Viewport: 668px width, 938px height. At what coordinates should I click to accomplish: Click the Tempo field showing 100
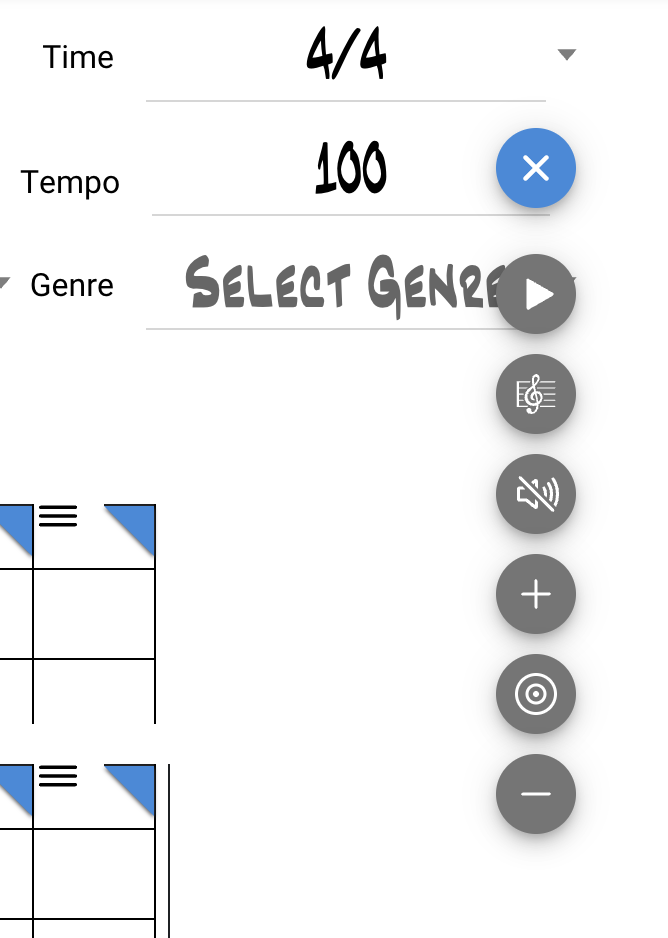(350, 170)
